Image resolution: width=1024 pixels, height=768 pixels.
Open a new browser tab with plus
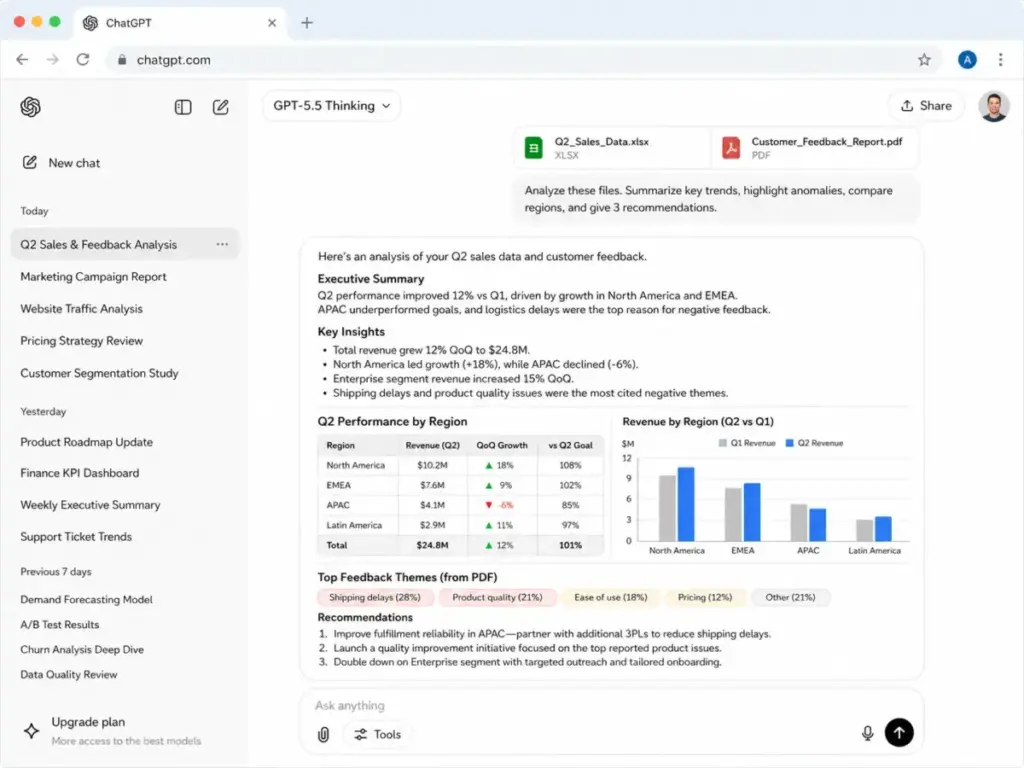pyautogui.click(x=307, y=23)
